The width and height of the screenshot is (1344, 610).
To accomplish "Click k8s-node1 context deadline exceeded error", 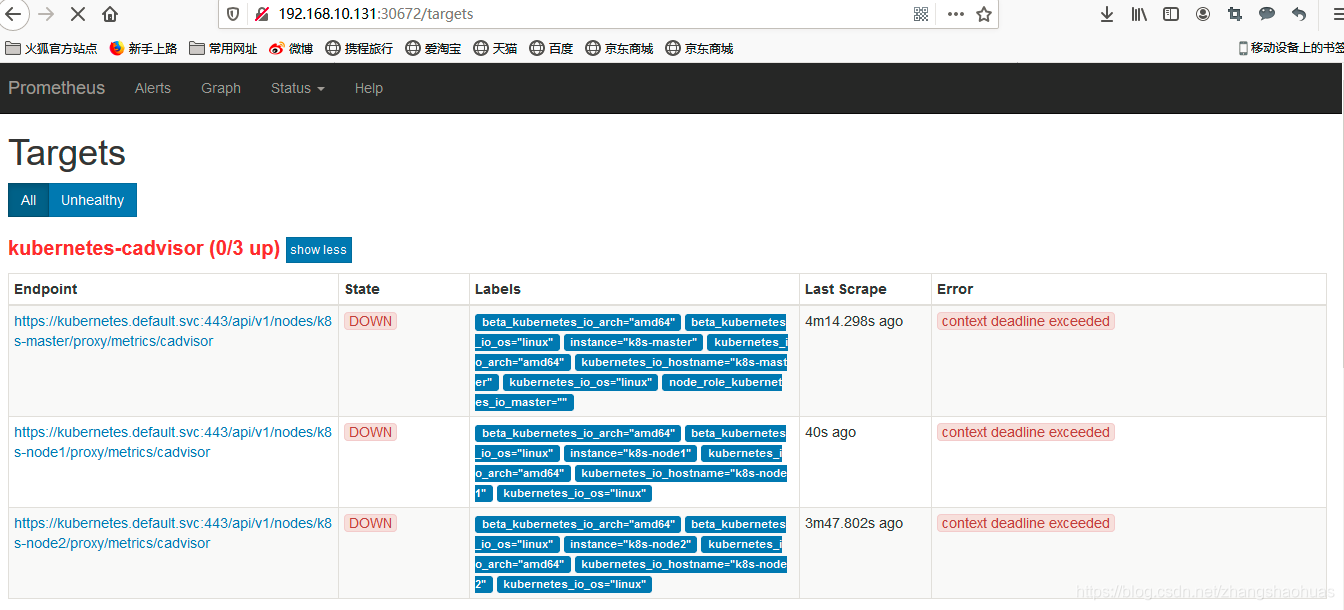I will [x=1026, y=432].
